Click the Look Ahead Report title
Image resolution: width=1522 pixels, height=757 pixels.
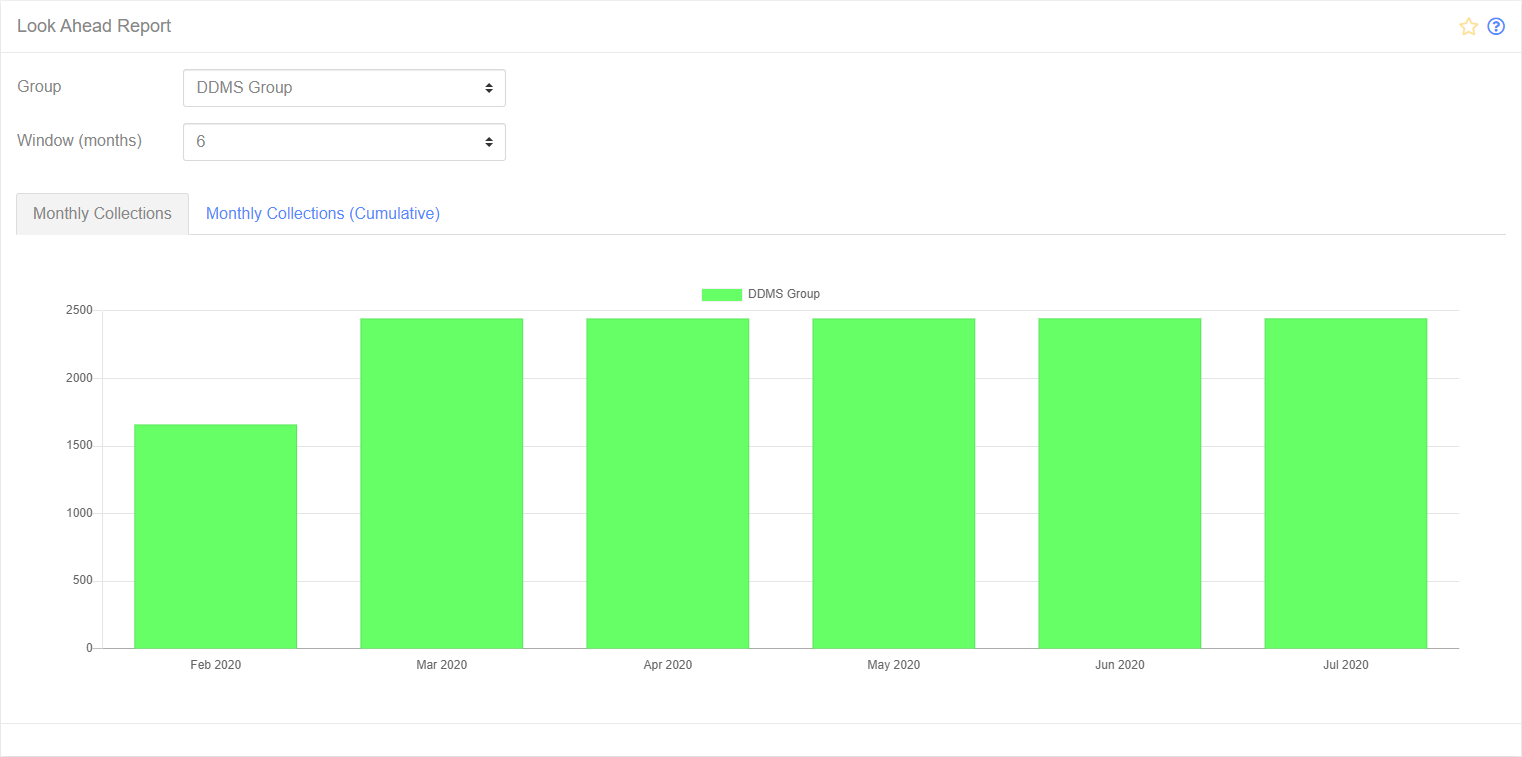(94, 26)
